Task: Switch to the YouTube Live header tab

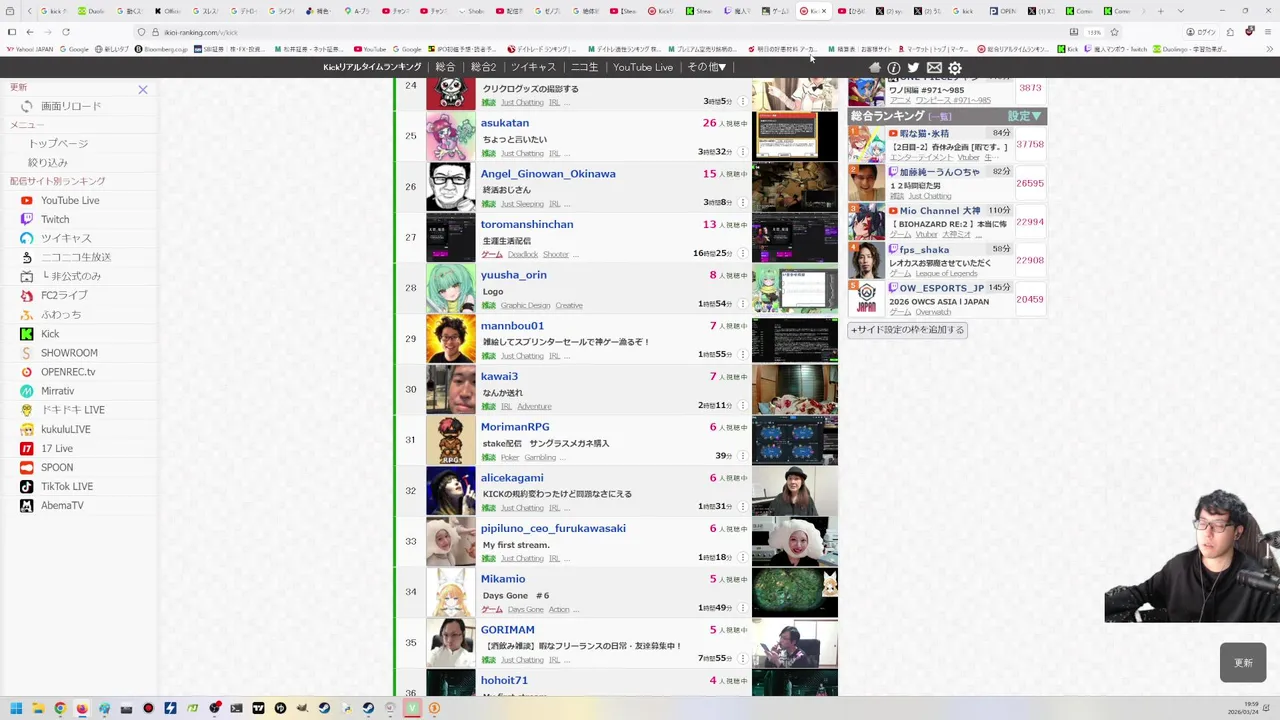Action: [643, 67]
